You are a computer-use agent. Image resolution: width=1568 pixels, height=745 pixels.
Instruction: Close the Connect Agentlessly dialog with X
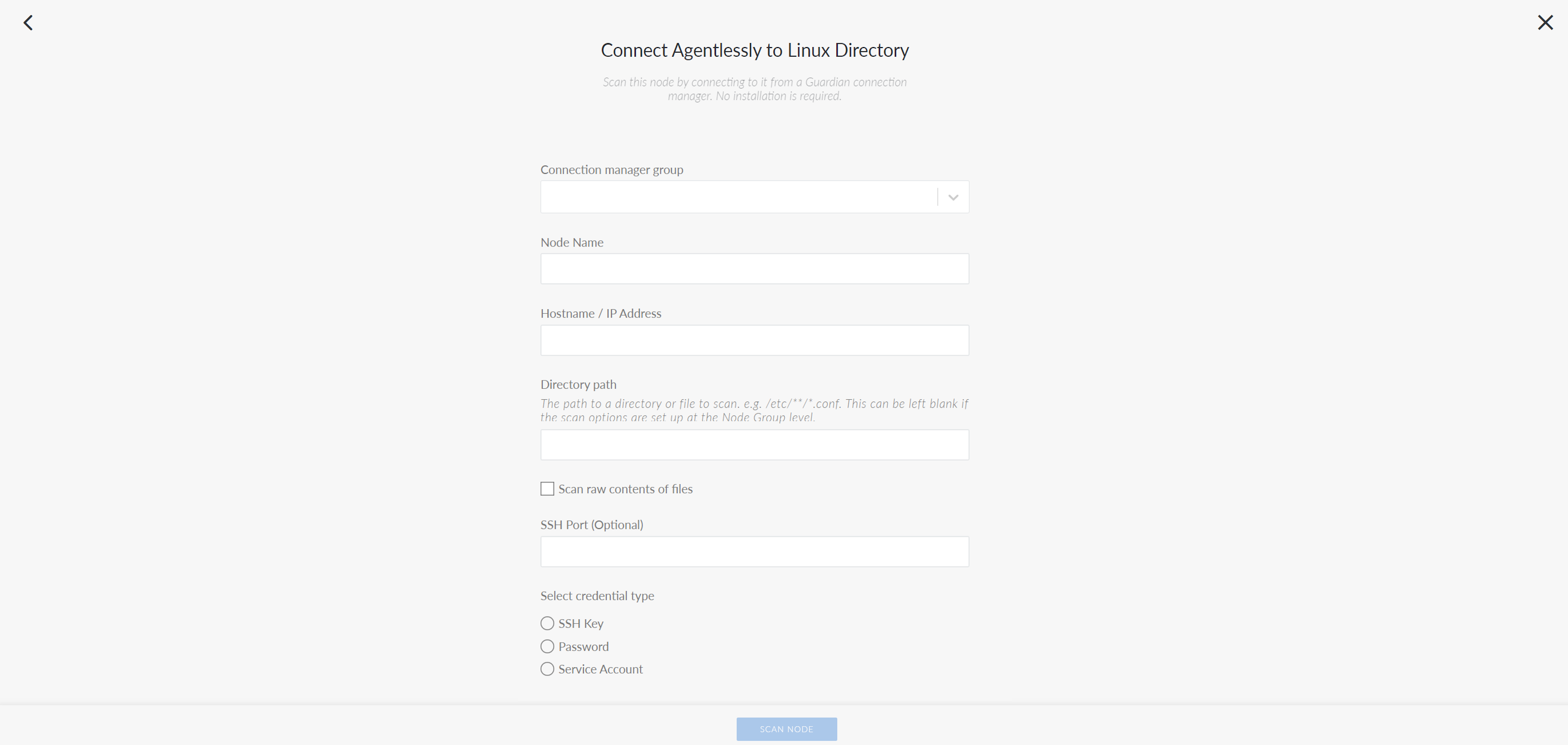tap(1545, 22)
